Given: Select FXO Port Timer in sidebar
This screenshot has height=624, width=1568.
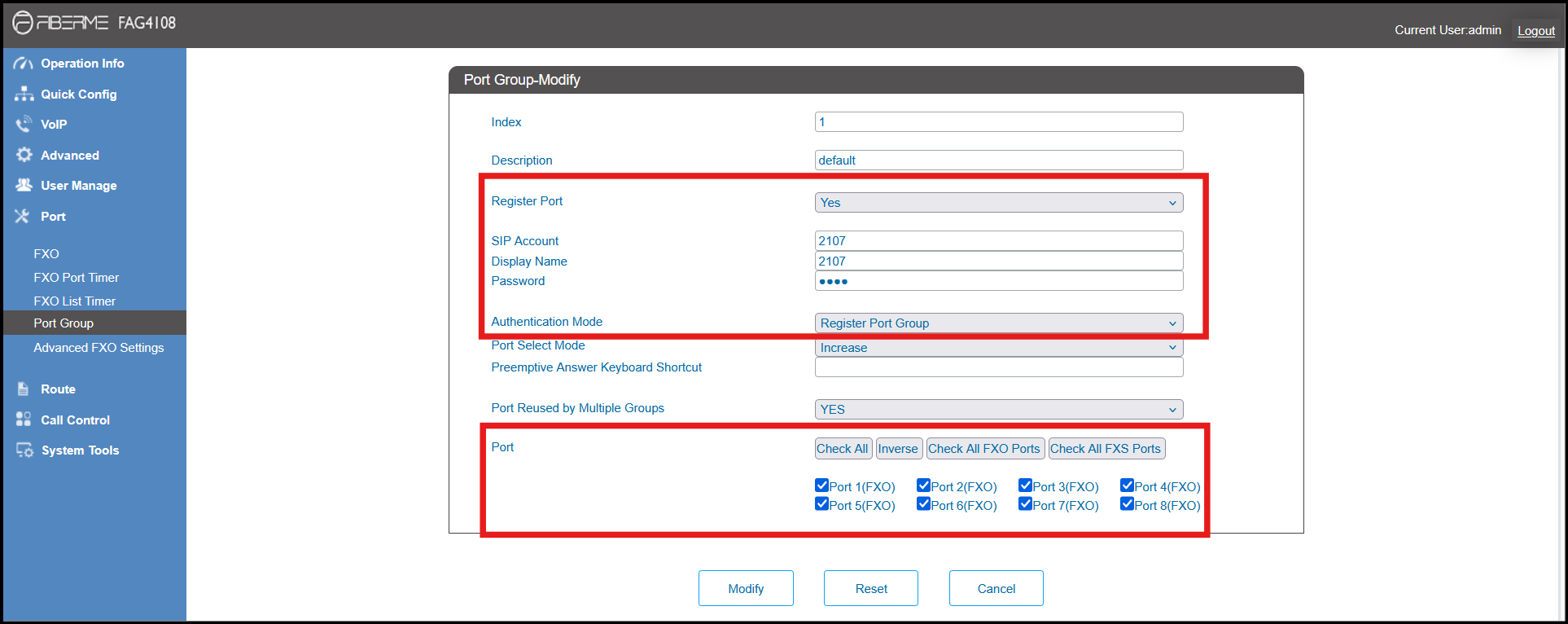Looking at the screenshot, I should 77,278.
